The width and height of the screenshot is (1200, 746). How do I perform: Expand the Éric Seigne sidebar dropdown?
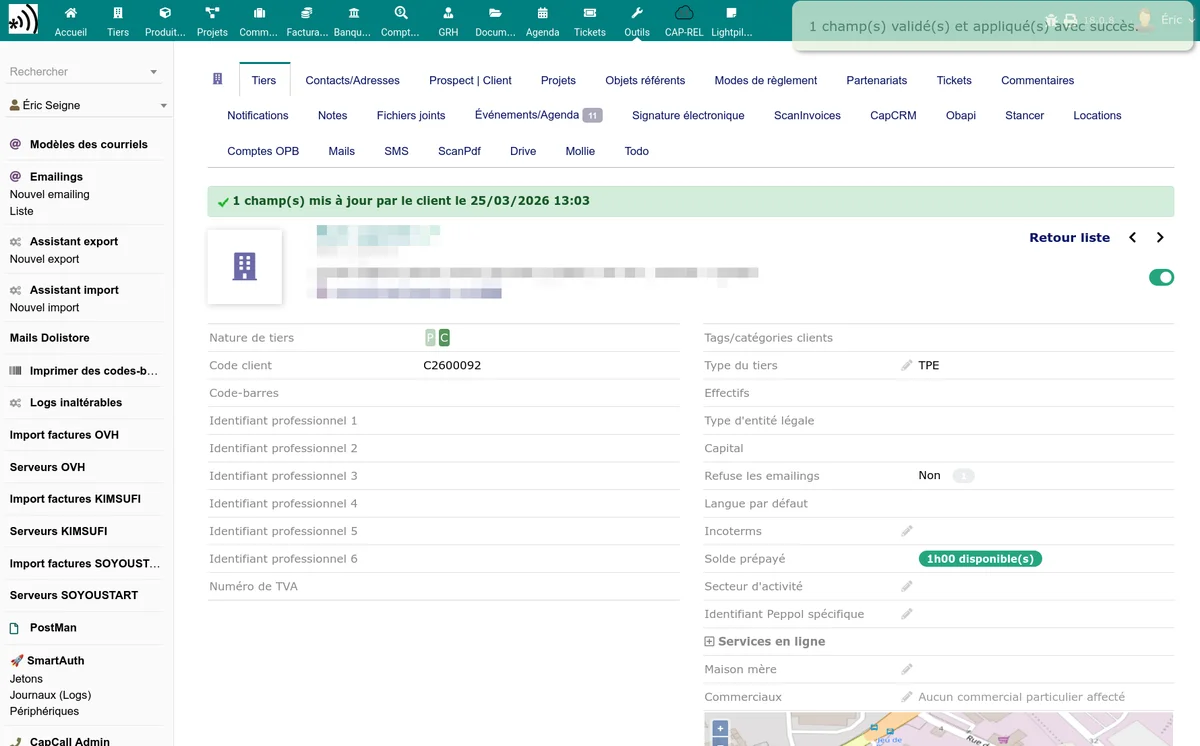pos(88,105)
